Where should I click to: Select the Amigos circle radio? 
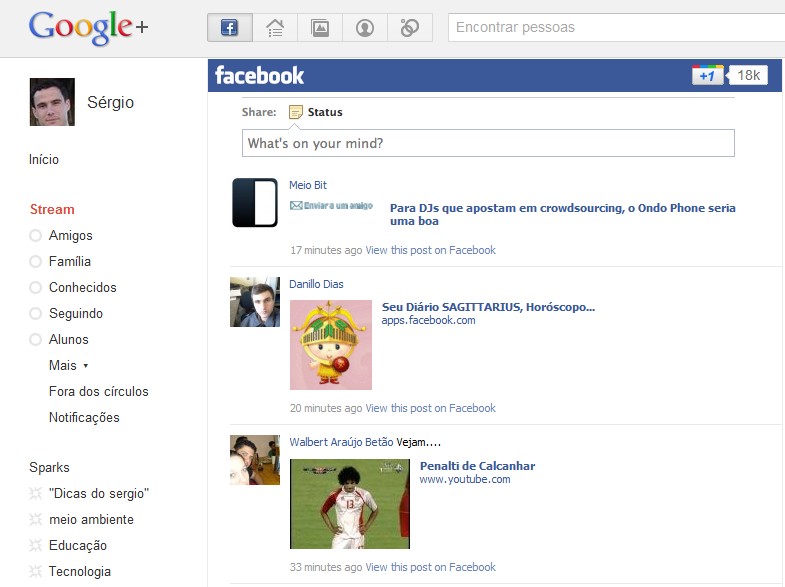[36, 236]
